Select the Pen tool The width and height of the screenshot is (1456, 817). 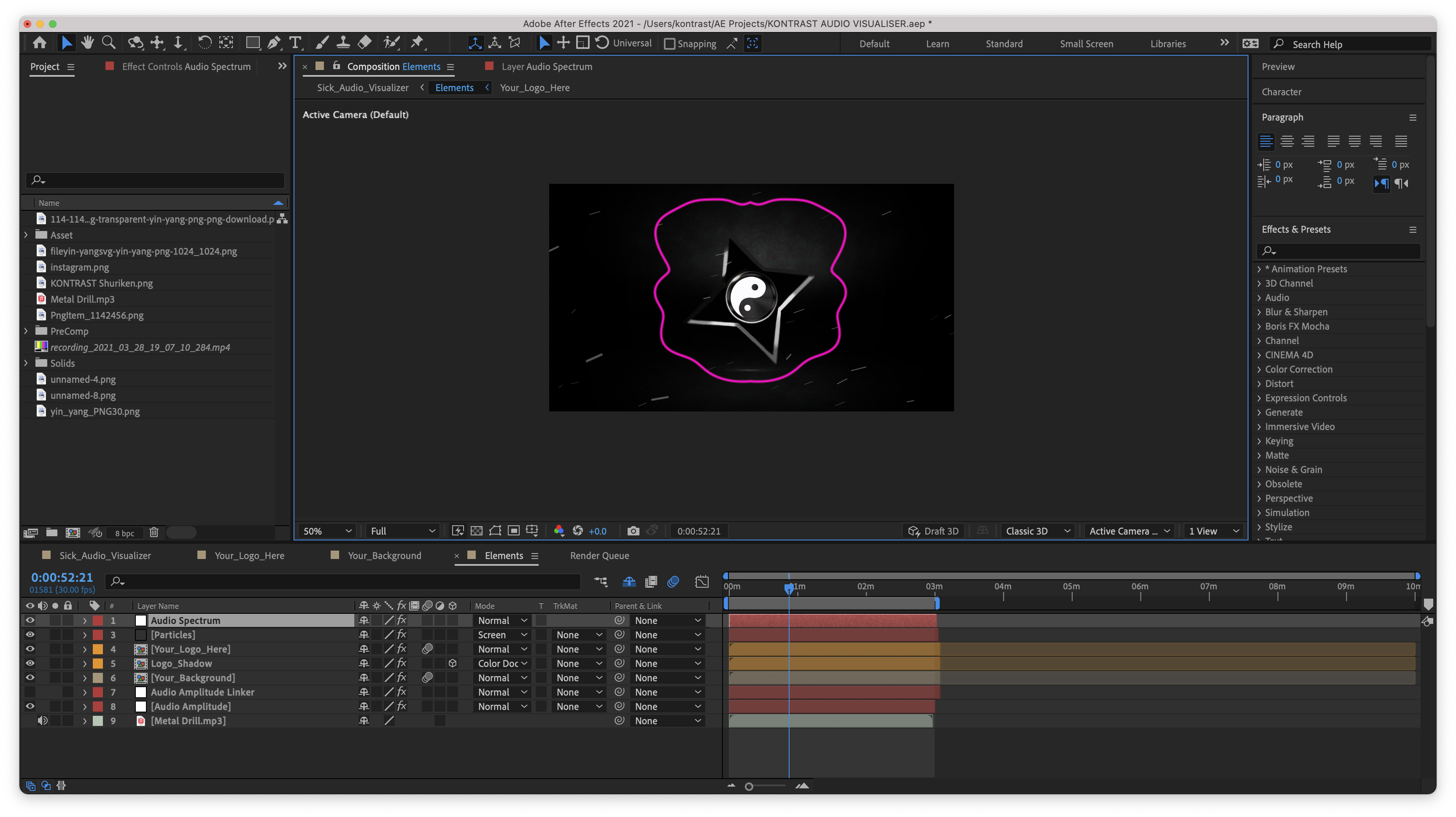(x=274, y=43)
